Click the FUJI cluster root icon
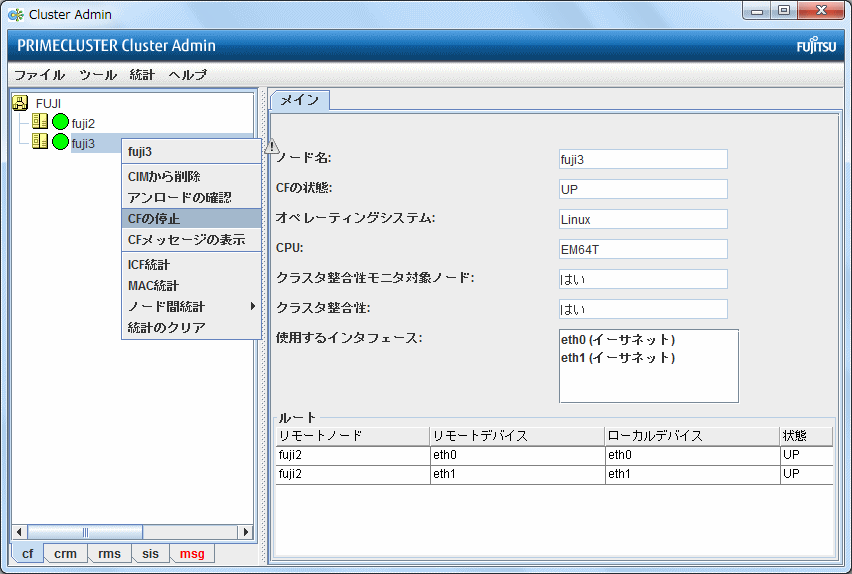 20,103
